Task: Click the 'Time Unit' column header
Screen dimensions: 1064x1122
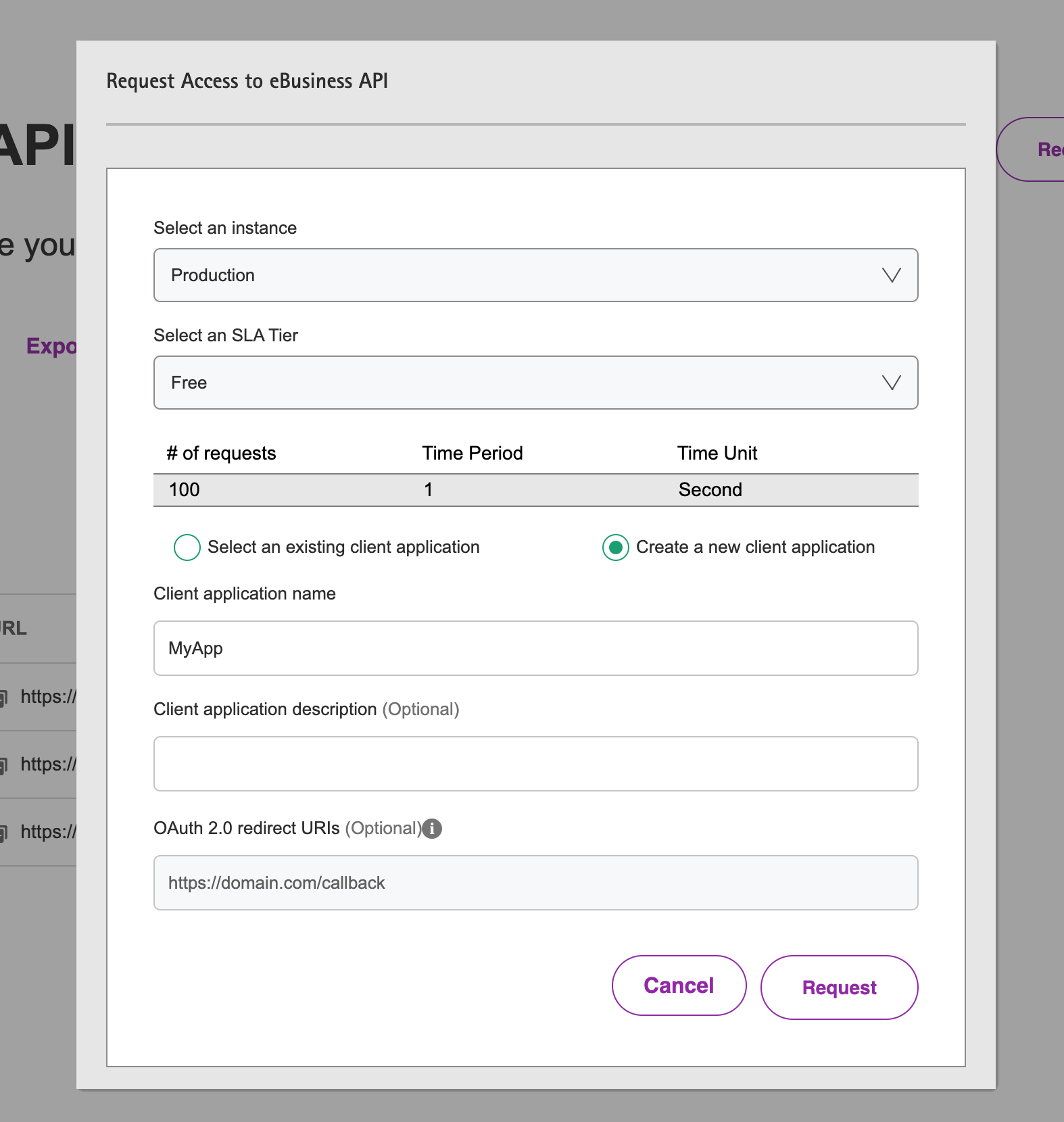Action: (717, 453)
